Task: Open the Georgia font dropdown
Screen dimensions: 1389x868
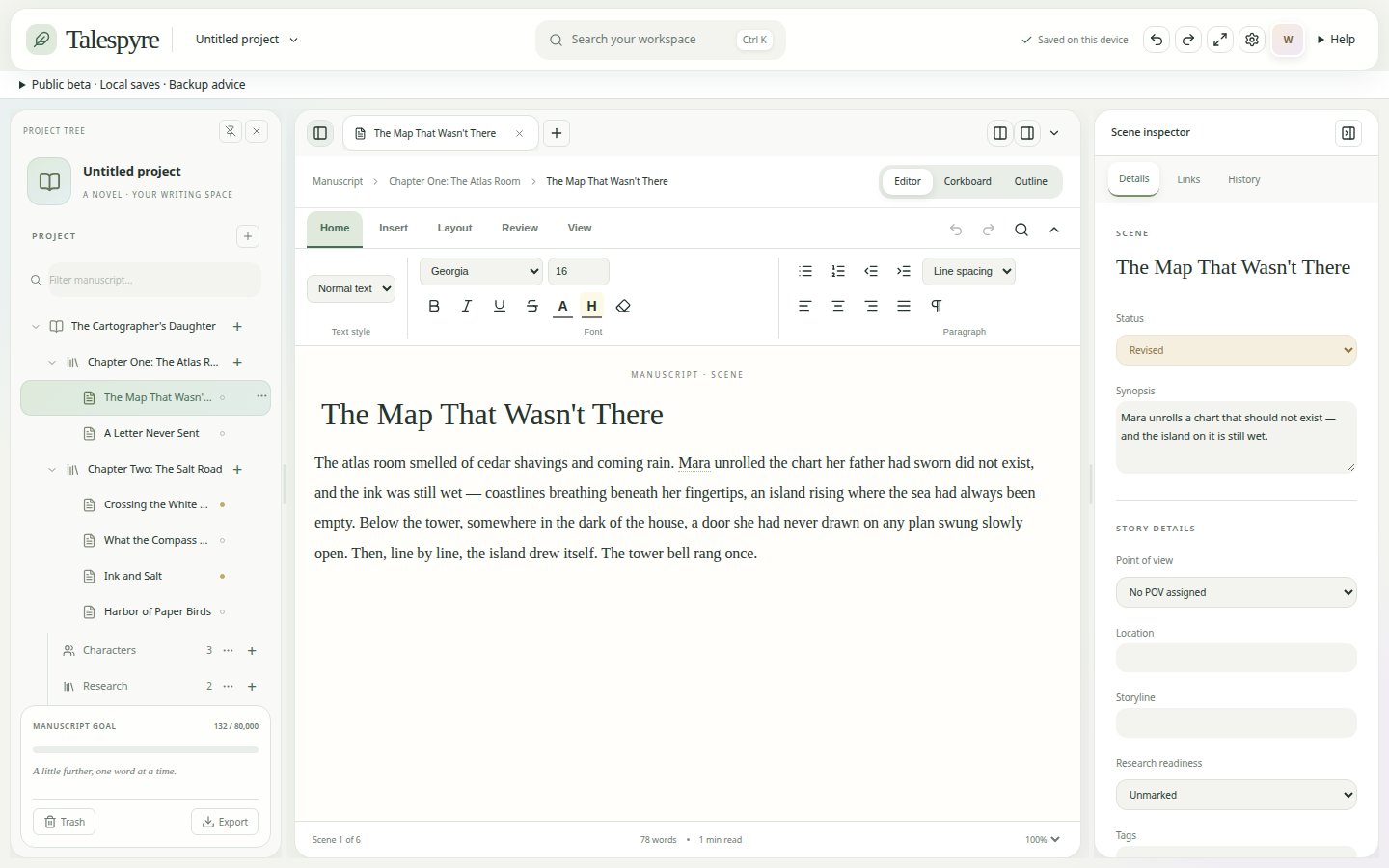Action: click(481, 271)
